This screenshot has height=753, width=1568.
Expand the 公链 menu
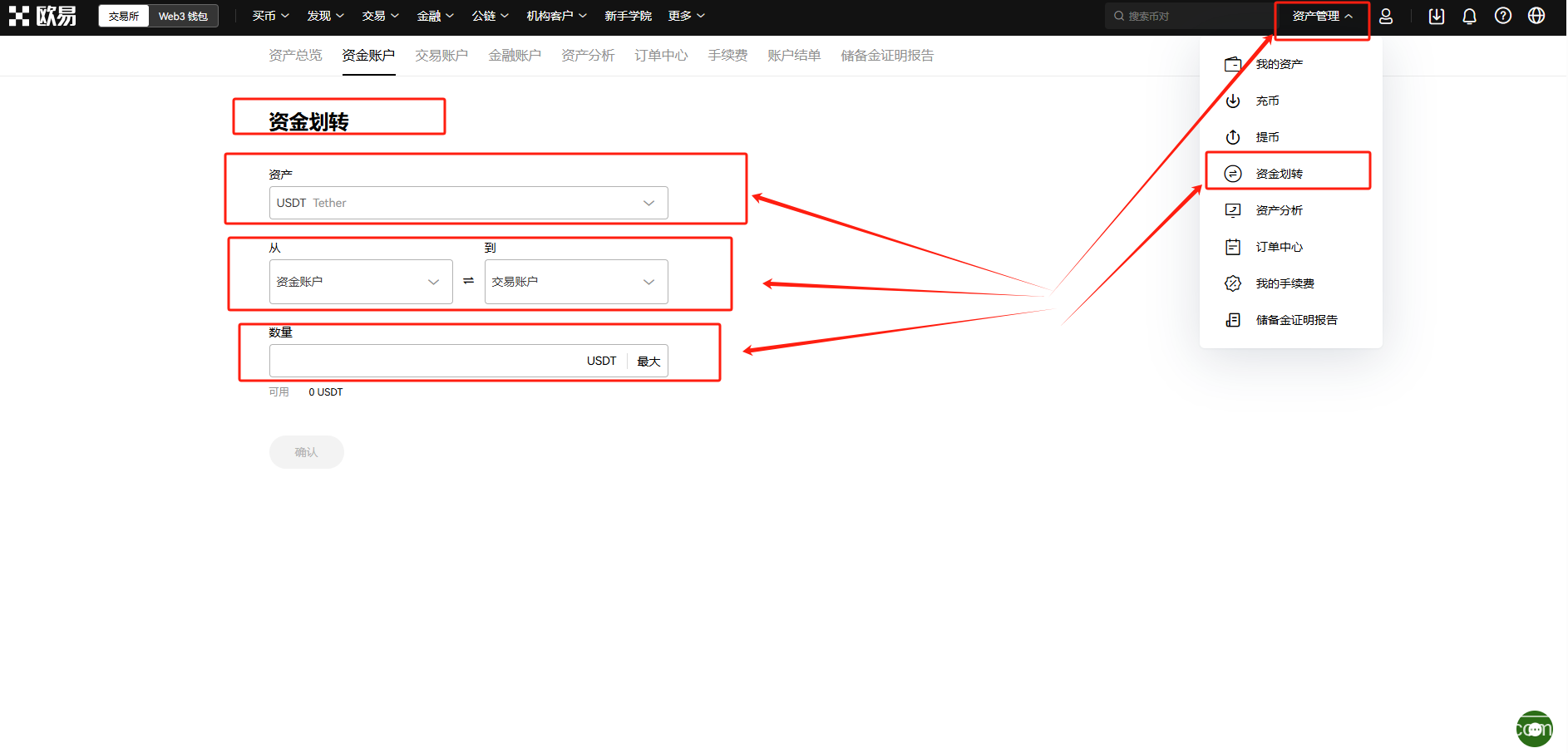(491, 16)
